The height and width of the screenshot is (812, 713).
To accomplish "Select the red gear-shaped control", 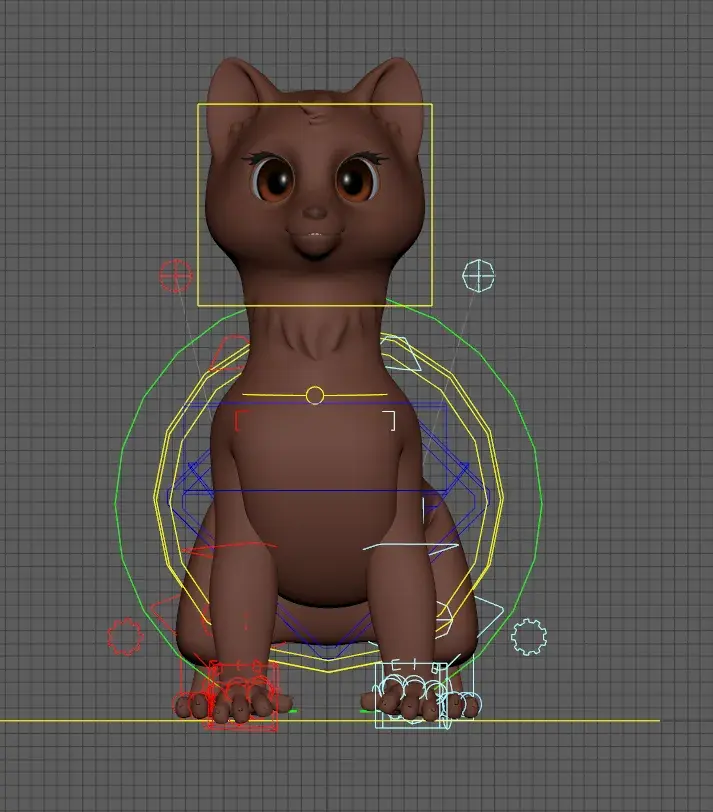I will [x=125, y=637].
